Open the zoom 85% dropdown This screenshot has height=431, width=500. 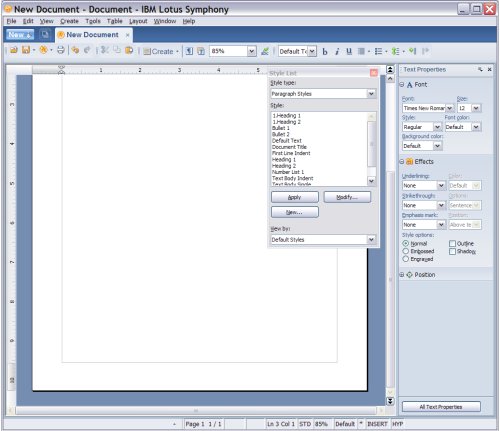[x=252, y=51]
